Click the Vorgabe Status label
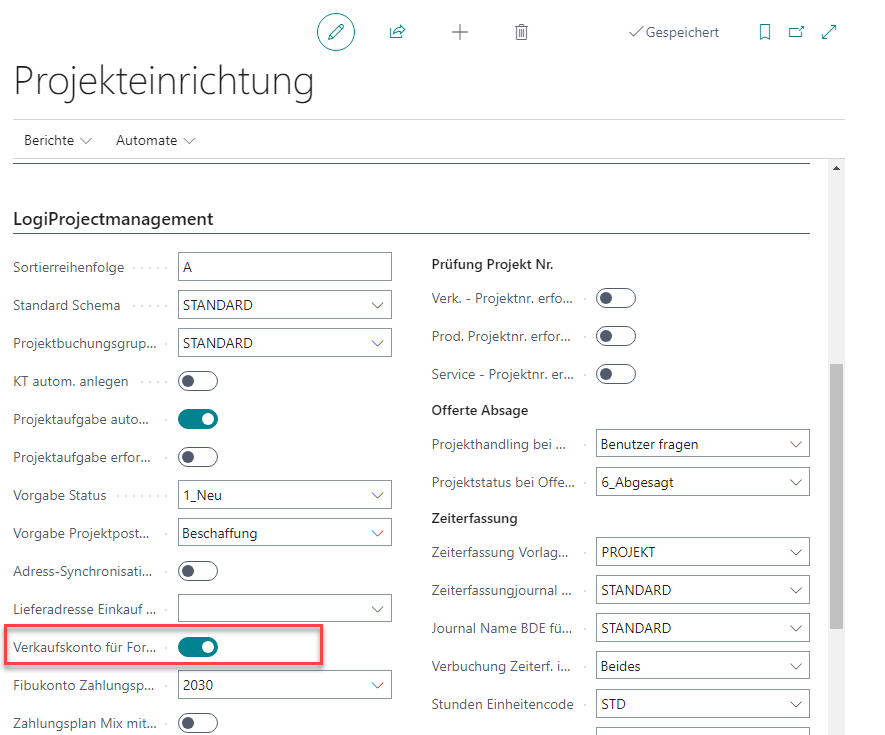Viewport: 885px width, 735px height. coord(60,496)
